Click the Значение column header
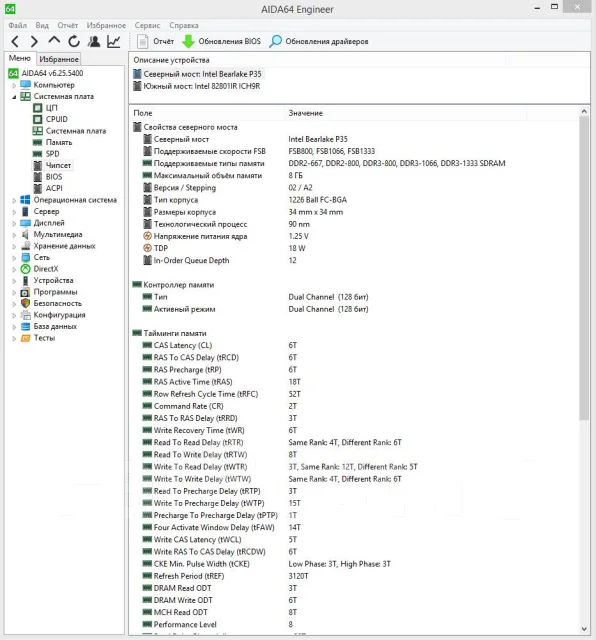This screenshot has height=640, width=596. [x=405, y=113]
